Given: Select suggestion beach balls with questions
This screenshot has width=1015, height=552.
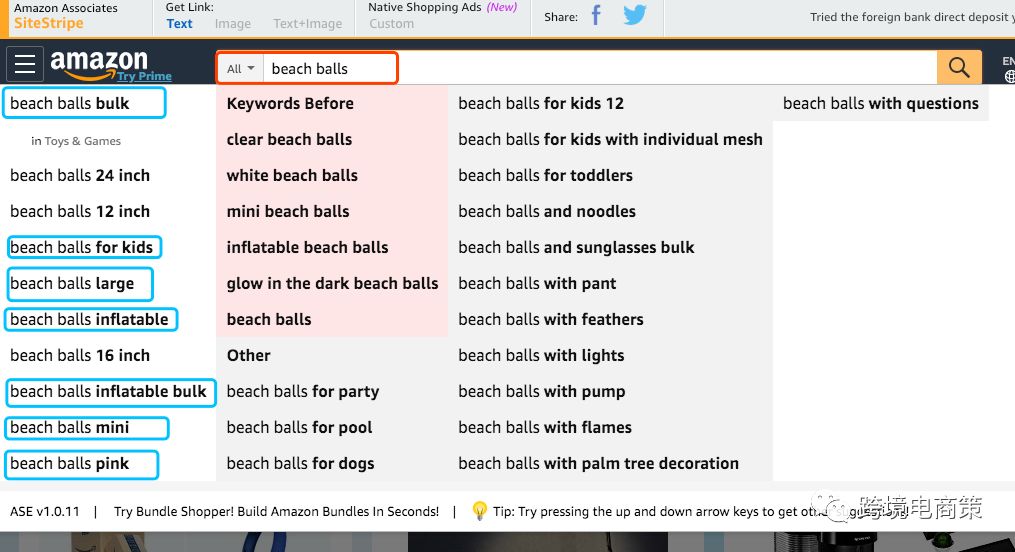Looking at the screenshot, I should (x=881, y=104).
